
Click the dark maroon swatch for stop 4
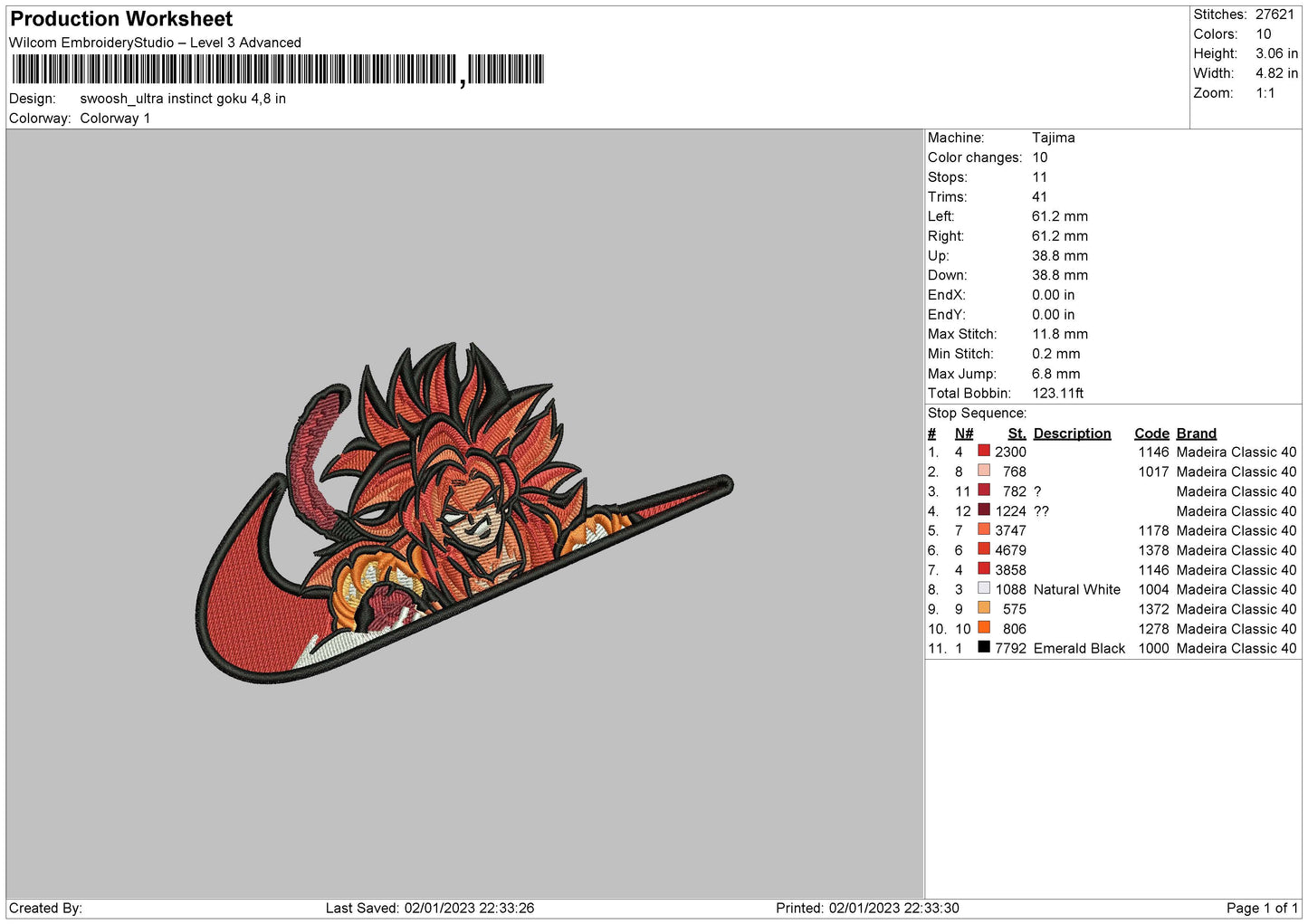(x=983, y=510)
